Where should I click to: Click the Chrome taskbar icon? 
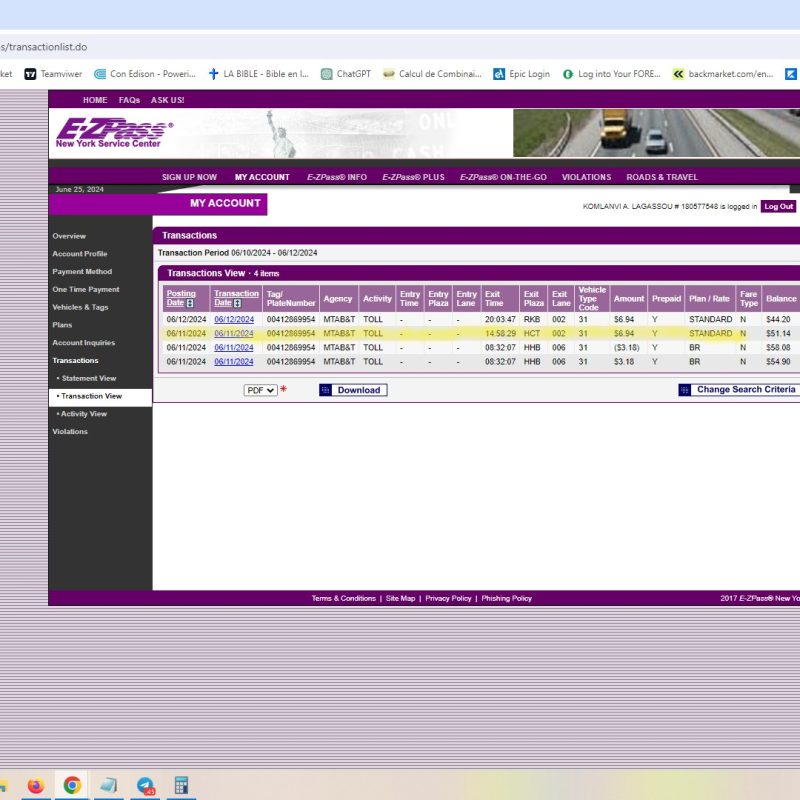[x=72, y=785]
